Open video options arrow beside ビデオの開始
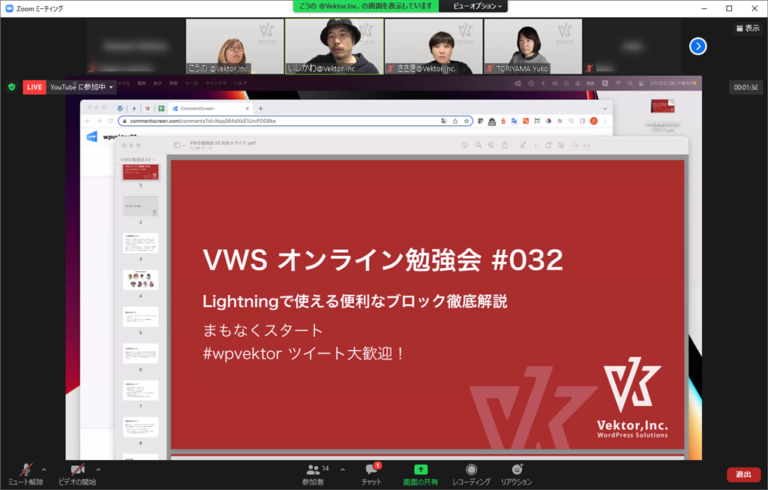The height and width of the screenshot is (490, 768). point(98,469)
